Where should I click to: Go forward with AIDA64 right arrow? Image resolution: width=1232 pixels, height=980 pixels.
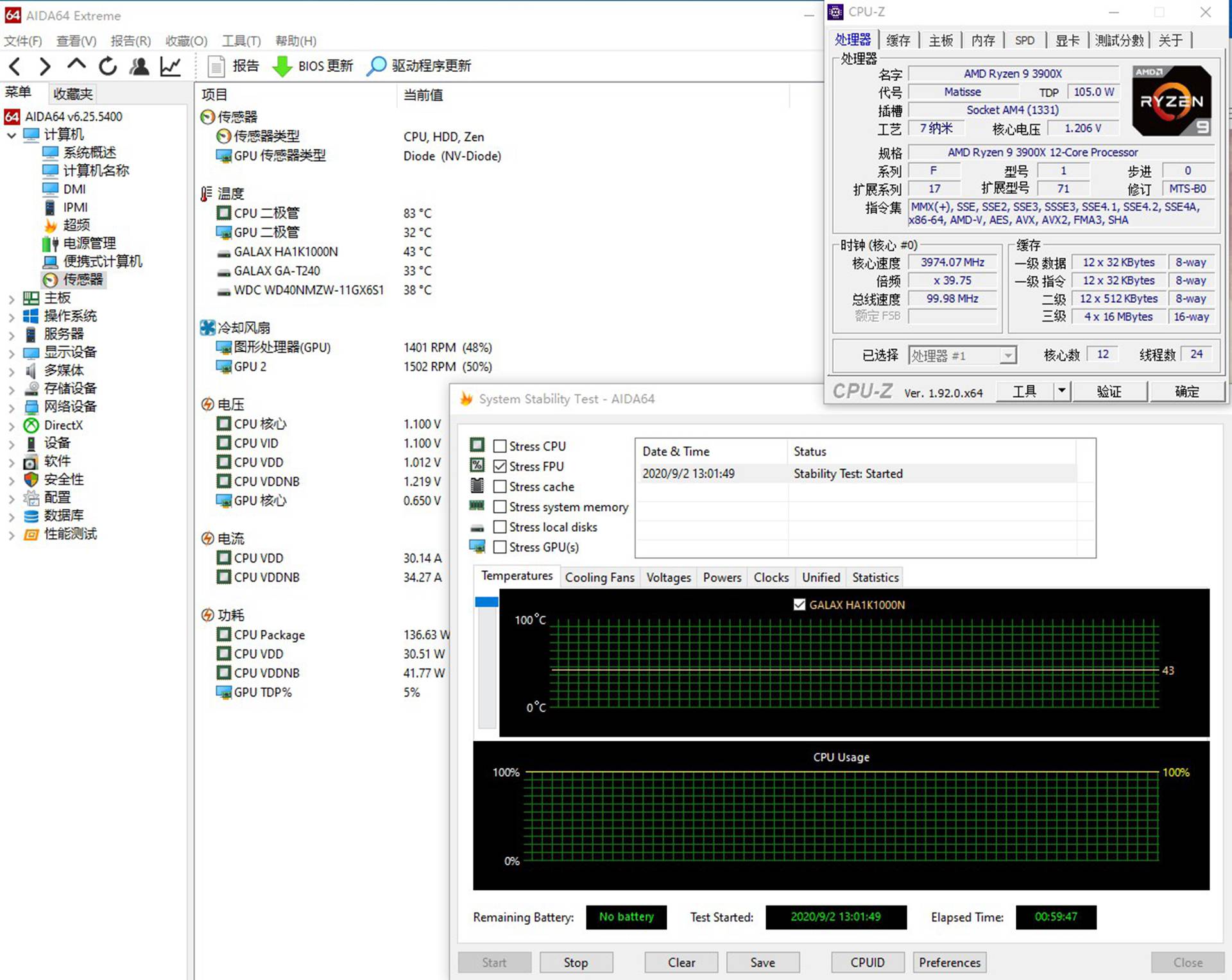pos(44,66)
